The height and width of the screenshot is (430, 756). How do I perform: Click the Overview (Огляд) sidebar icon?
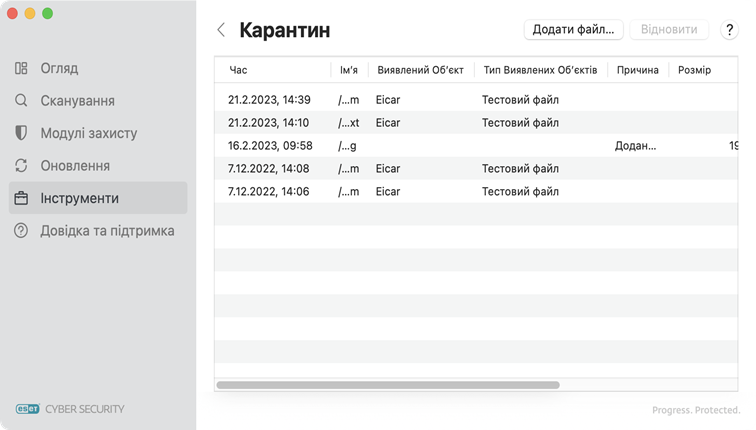[21, 68]
